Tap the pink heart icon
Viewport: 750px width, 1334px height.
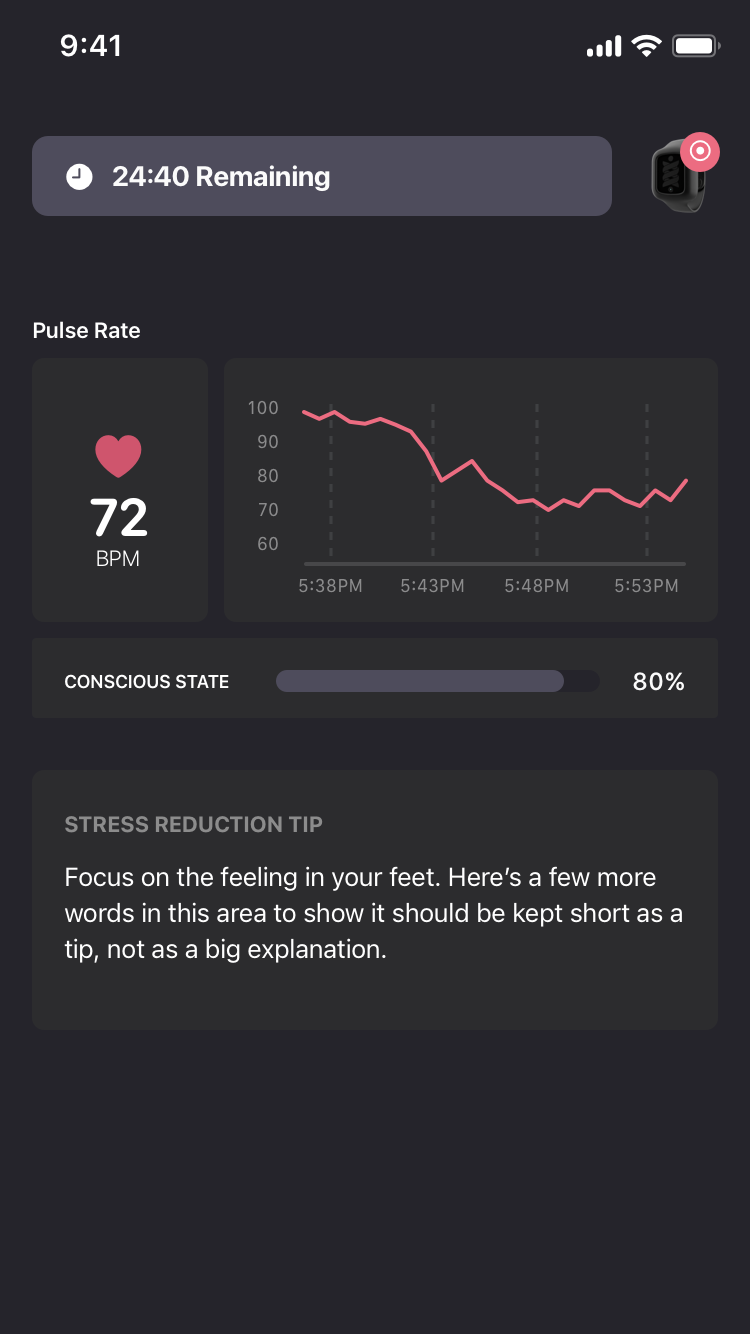118,456
